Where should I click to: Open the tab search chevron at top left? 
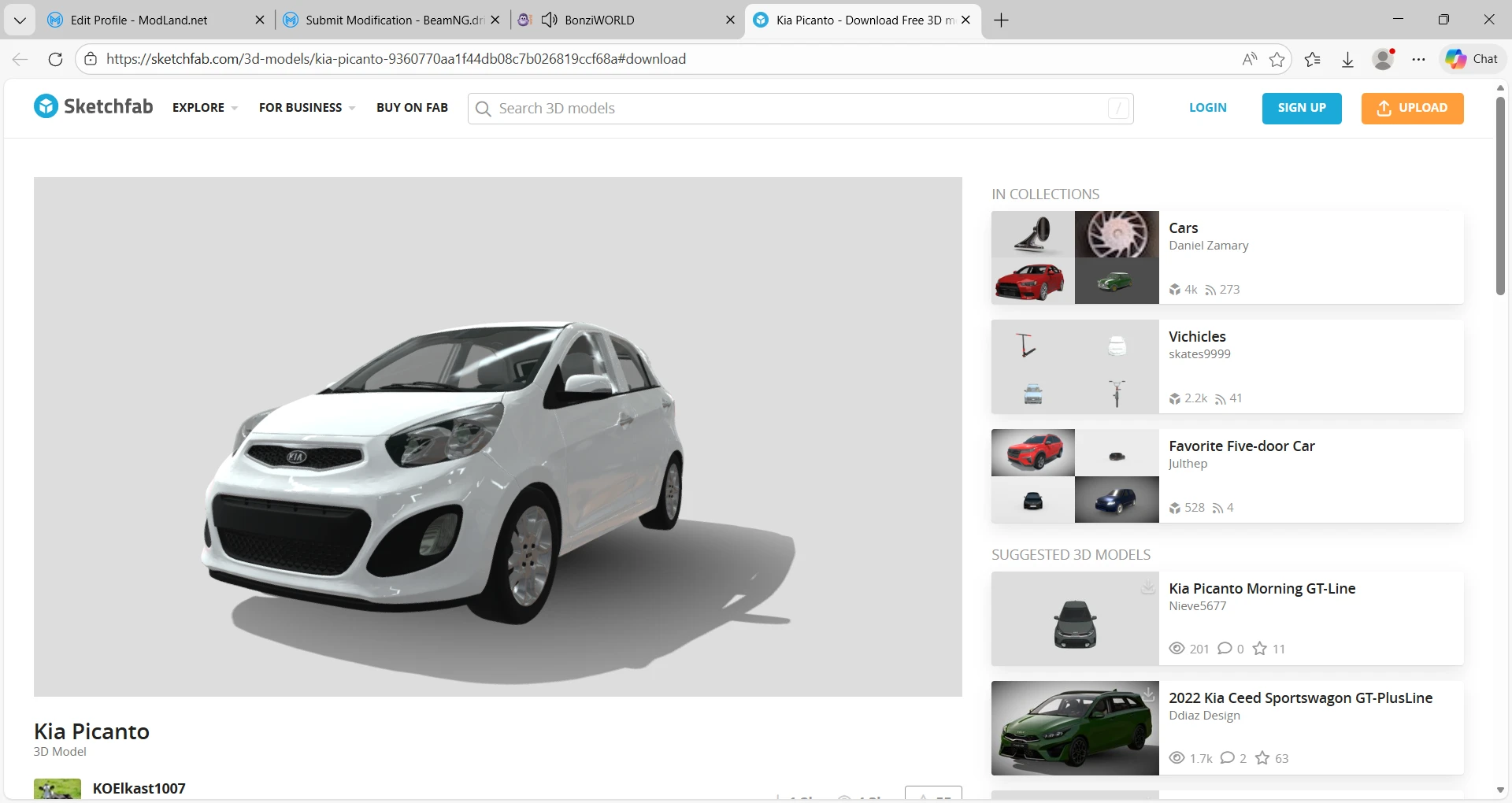(20, 20)
